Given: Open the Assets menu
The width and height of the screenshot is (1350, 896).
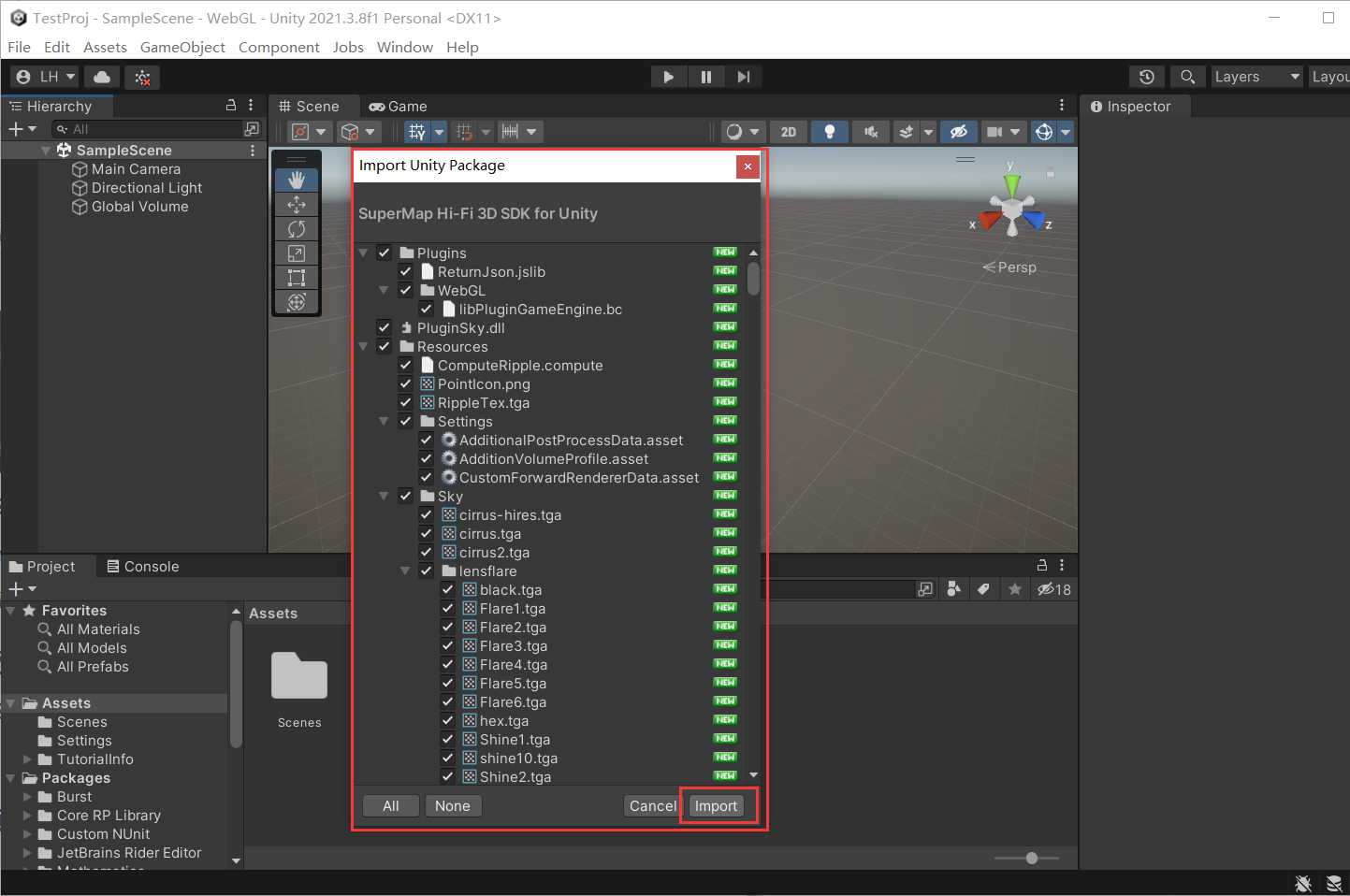Looking at the screenshot, I should pos(105,47).
